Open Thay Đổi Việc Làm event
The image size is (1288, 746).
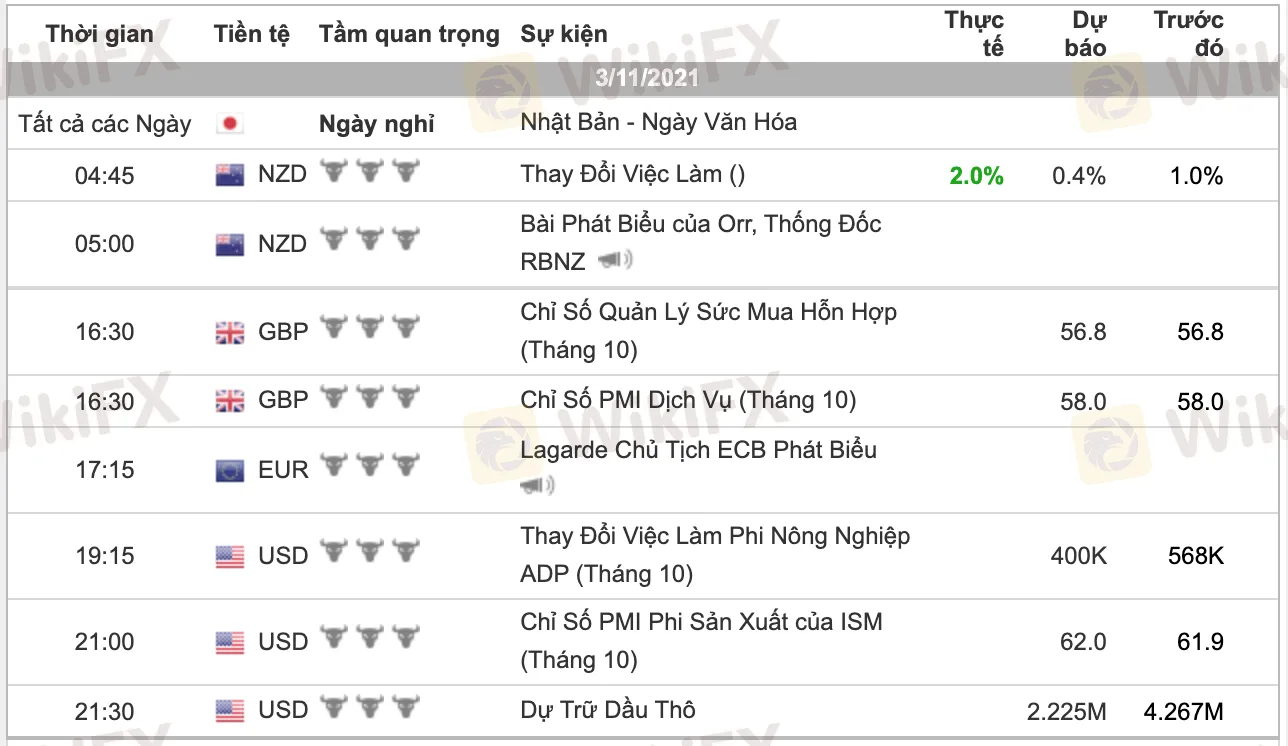coord(632,174)
